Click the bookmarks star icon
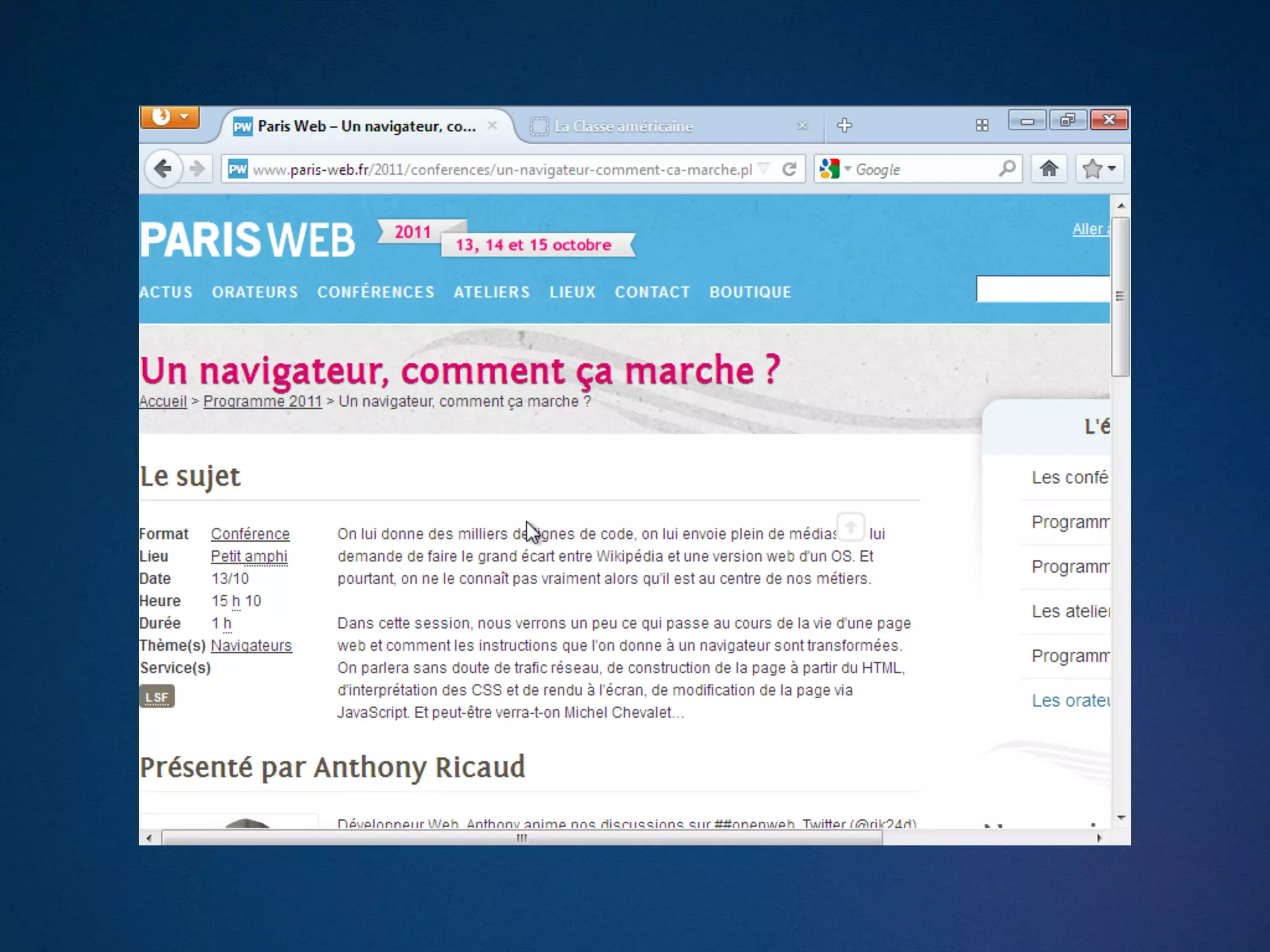The width and height of the screenshot is (1270, 952). (x=1092, y=169)
